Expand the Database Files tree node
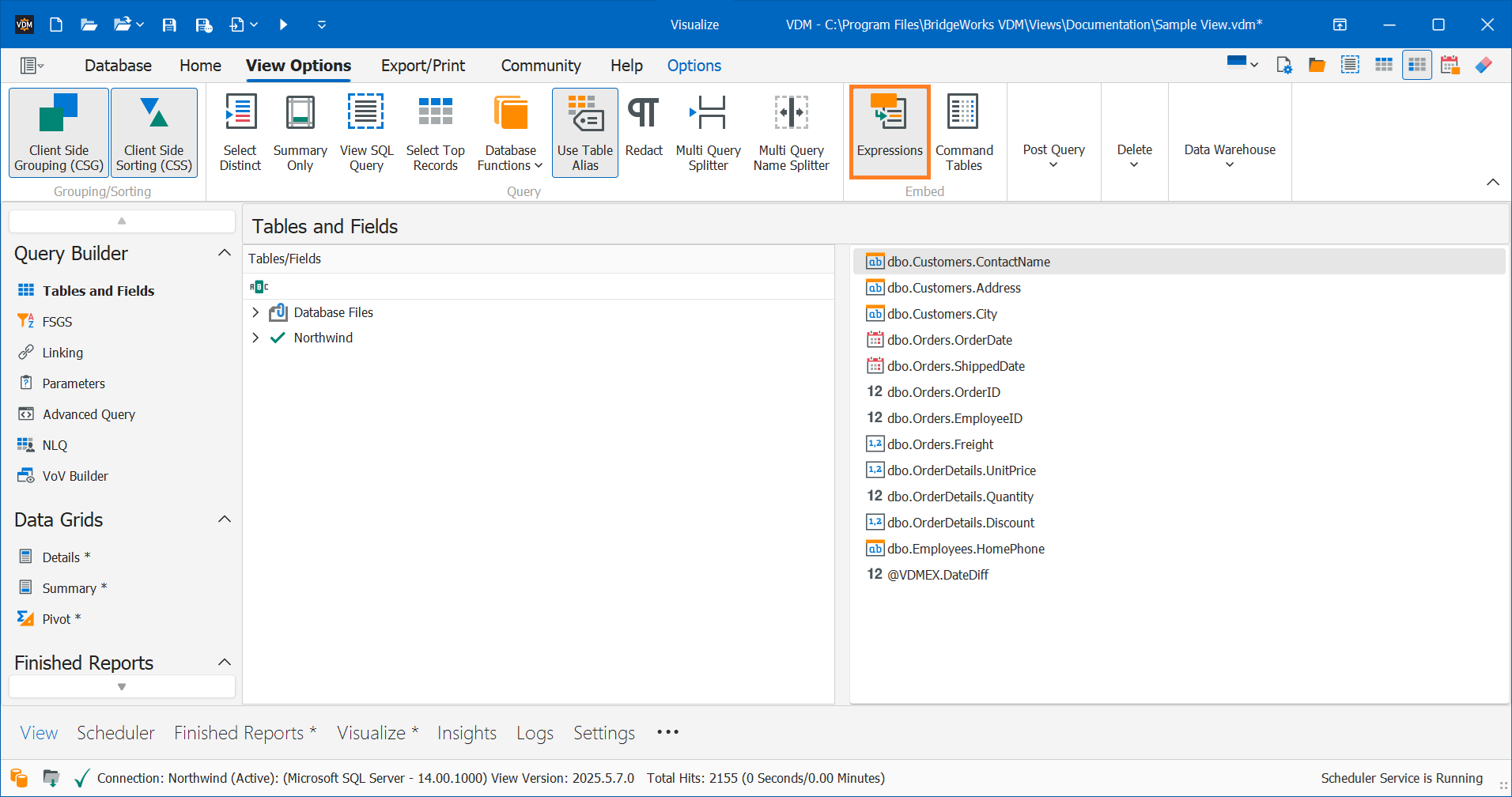 click(255, 312)
